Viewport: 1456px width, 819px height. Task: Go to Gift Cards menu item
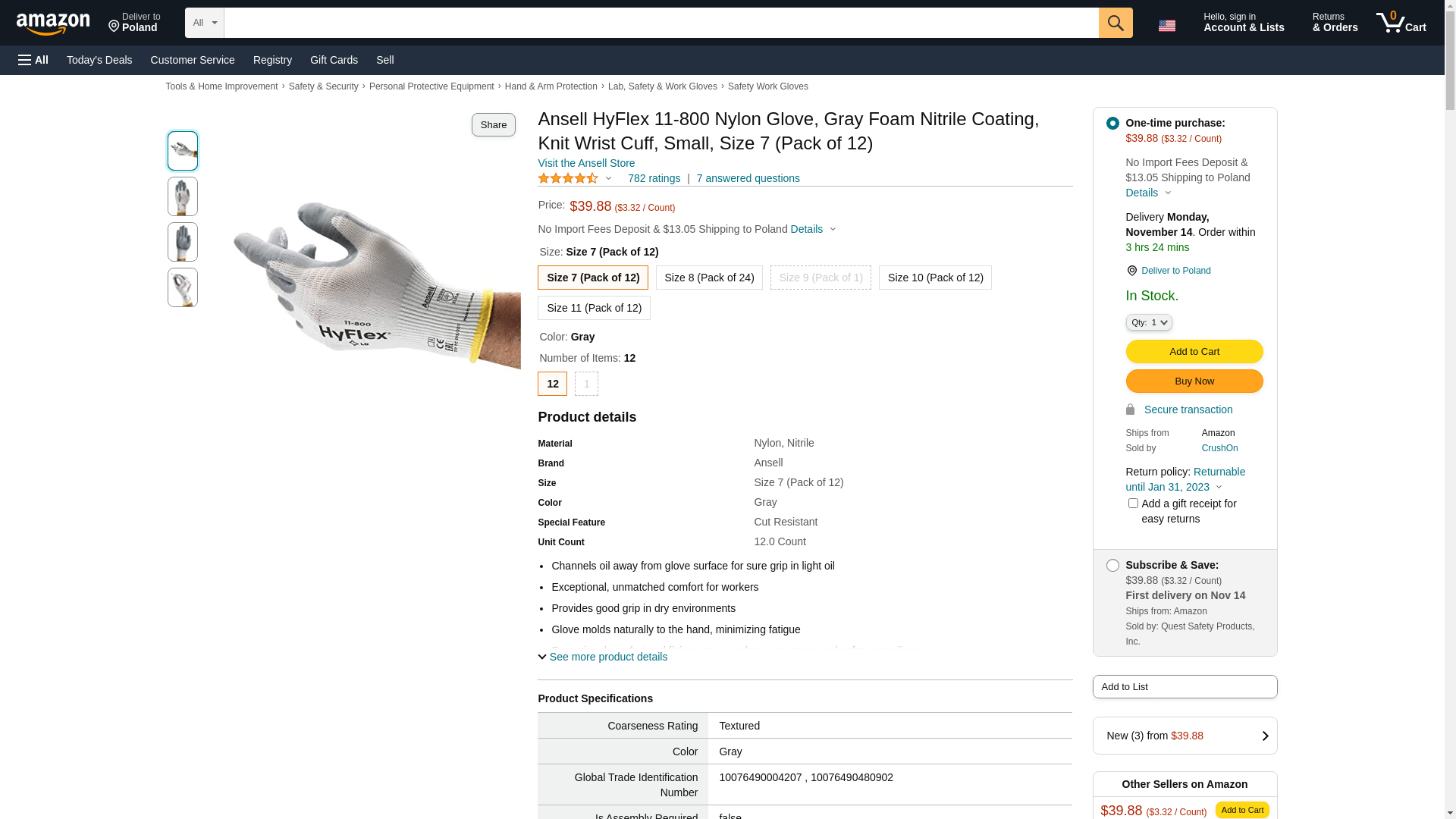pyautogui.click(x=334, y=60)
